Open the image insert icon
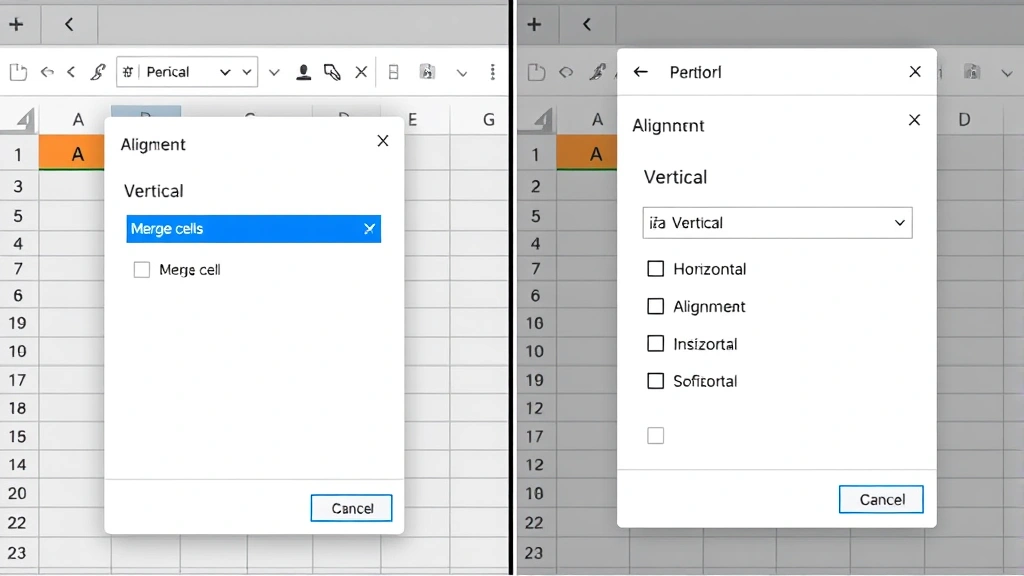Viewport: 1024px width, 576px height. (427, 71)
